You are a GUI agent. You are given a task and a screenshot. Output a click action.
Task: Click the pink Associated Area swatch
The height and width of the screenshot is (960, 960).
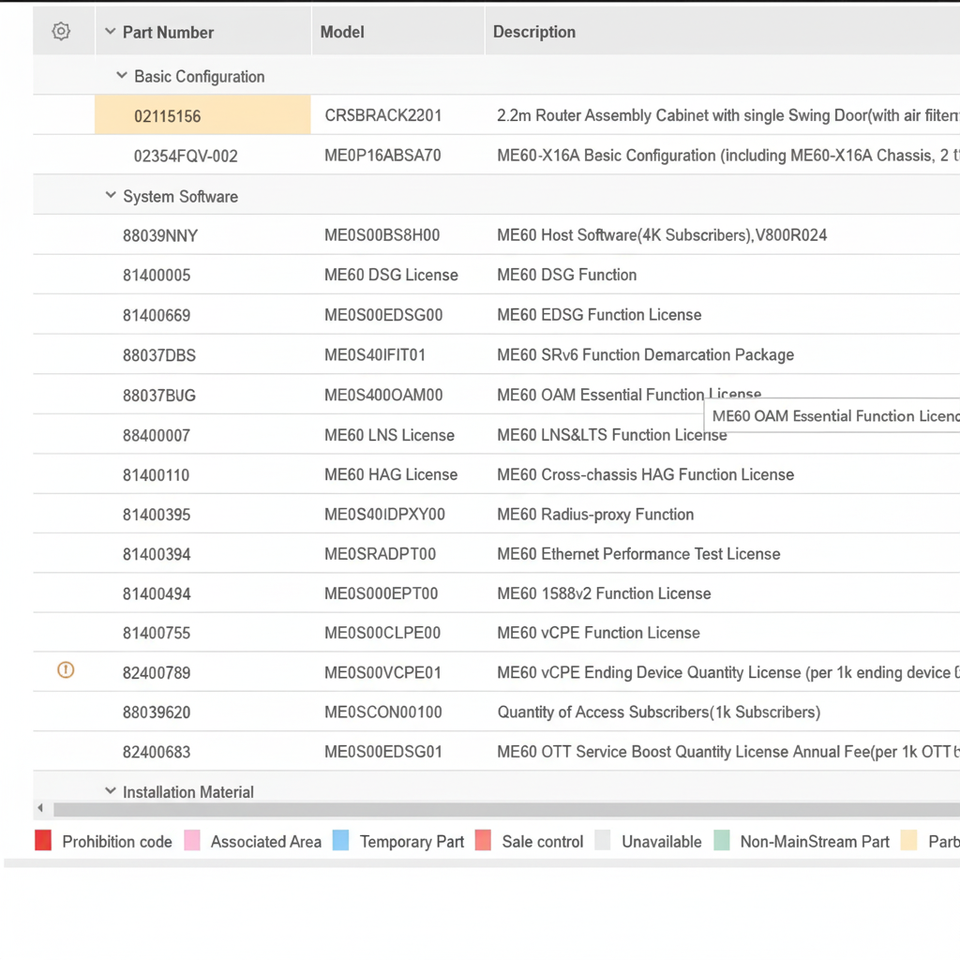192,841
